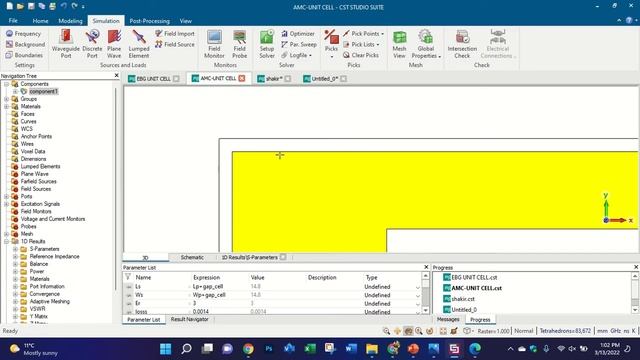The height and width of the screenshot is (360, 640).
Task: Open Setup Solver
Action: coord(267,44)
